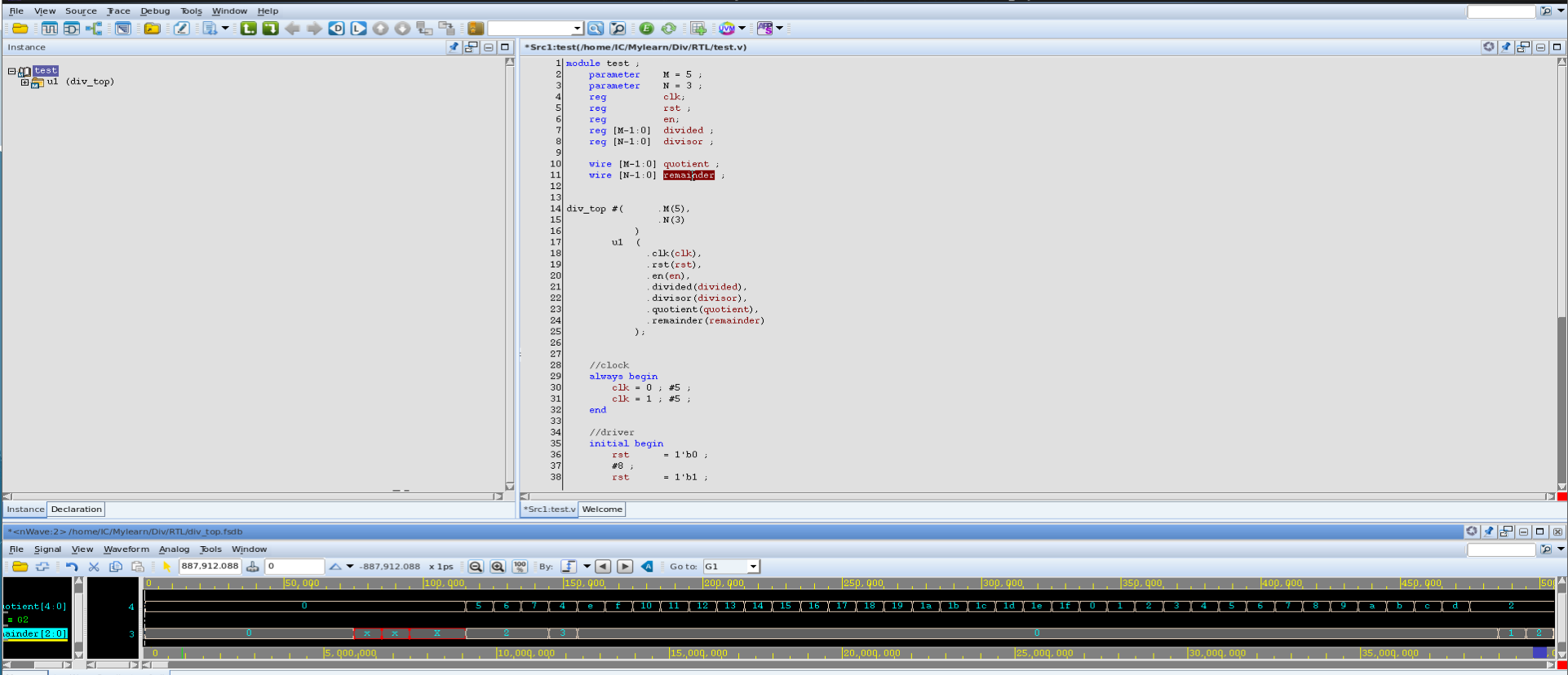Select the *Src1:test.v tab
Screen dimensions: 1568x675
pyautogui.click(x=549, y=510)
